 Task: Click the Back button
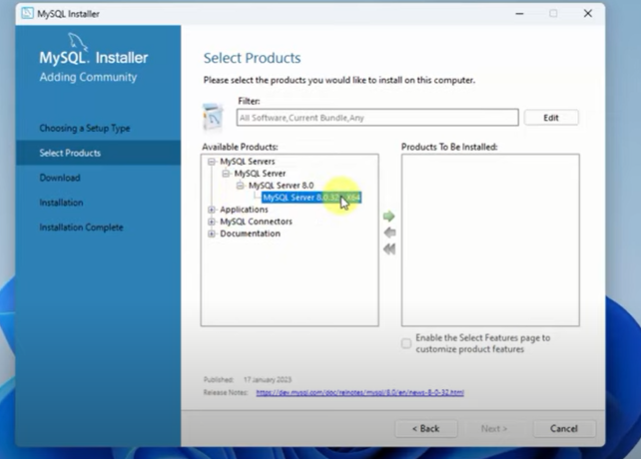[426, 428]
